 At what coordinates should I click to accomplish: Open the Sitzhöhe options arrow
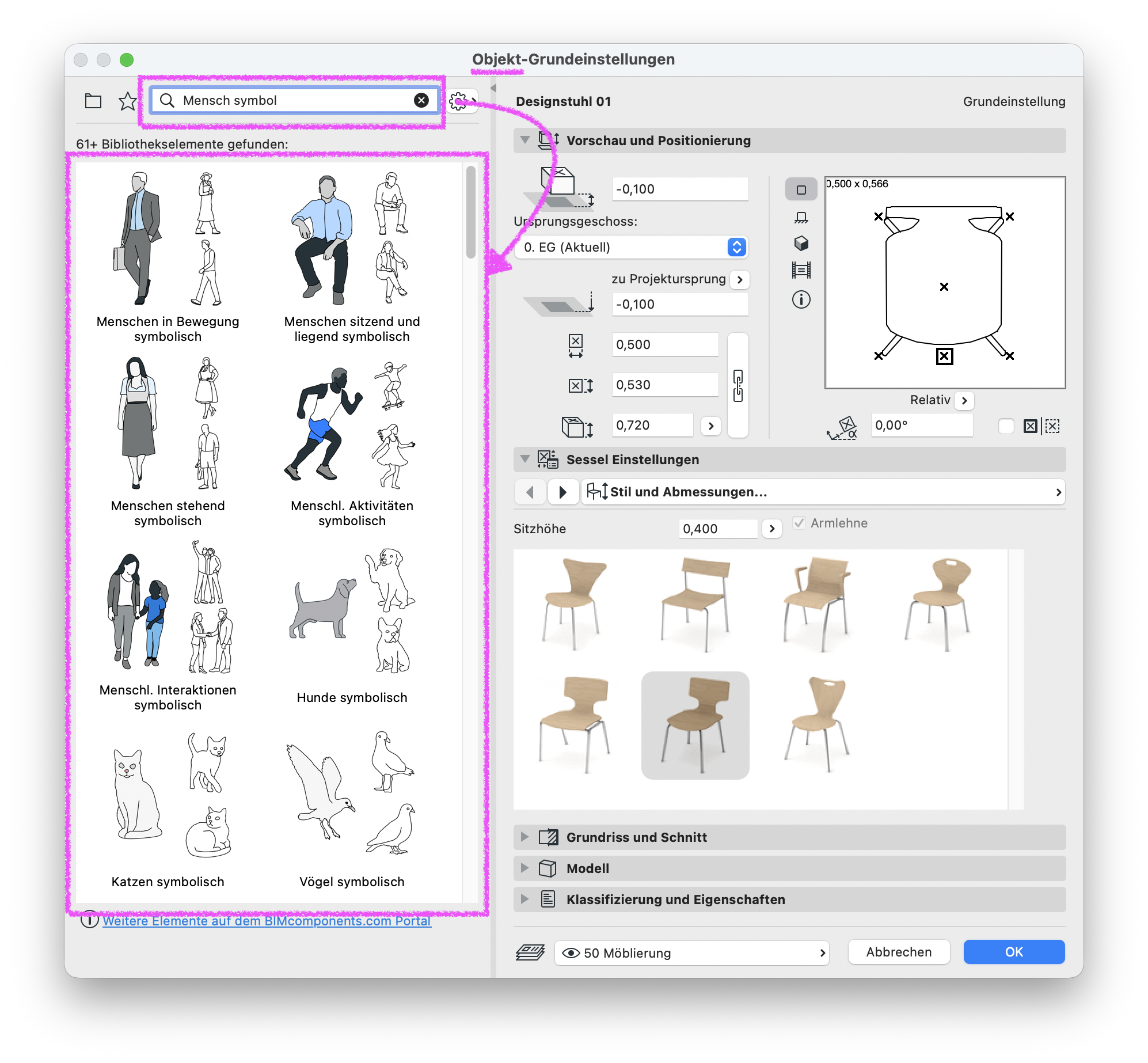pyautogui.click(x=772, y=529)
